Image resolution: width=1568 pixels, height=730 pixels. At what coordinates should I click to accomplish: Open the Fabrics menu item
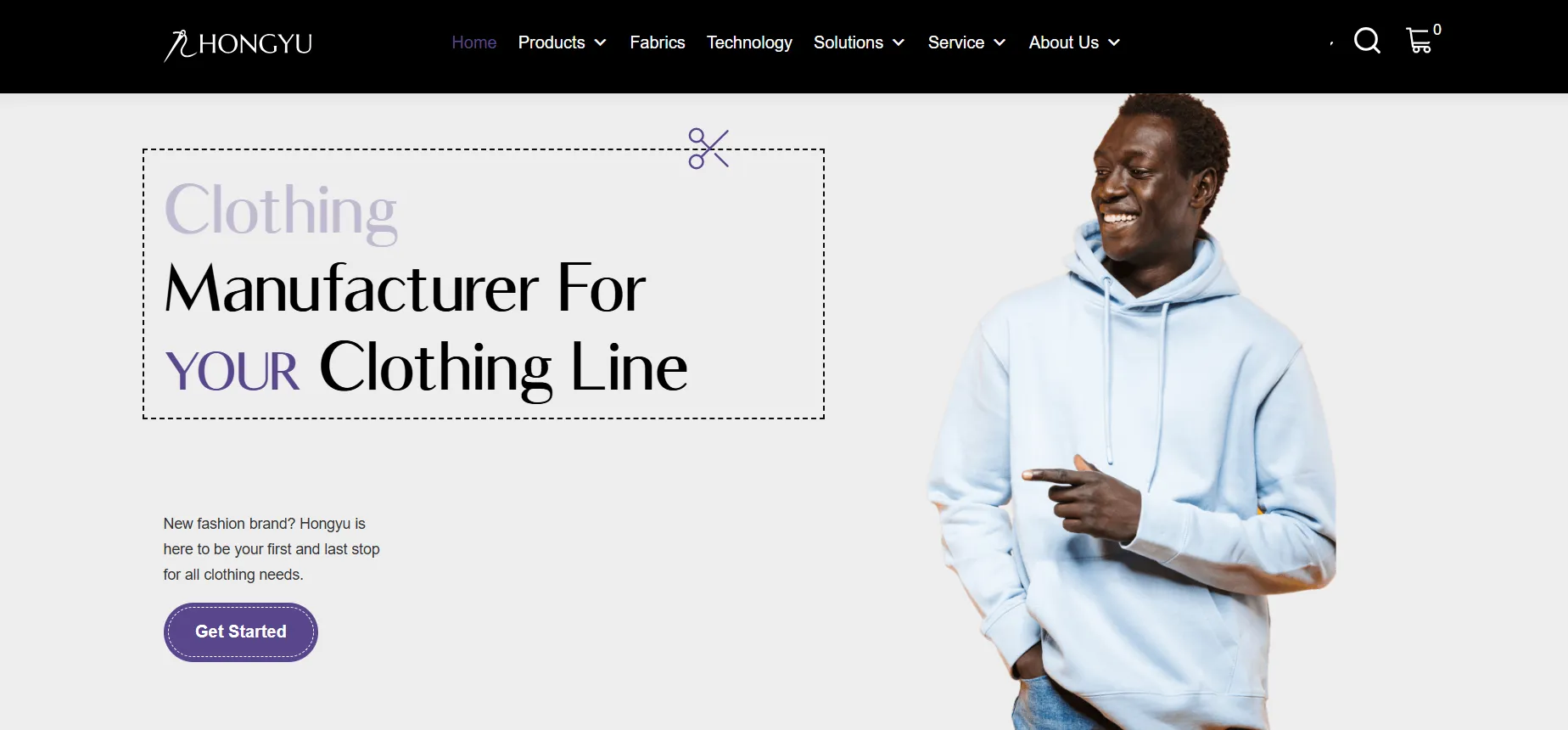658,42
